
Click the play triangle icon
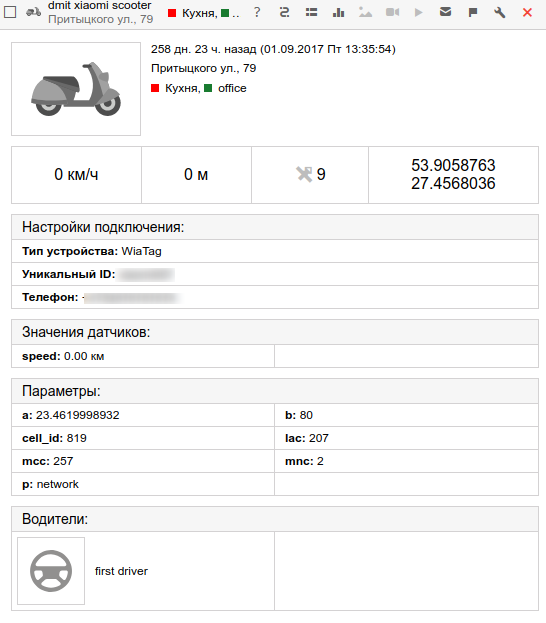tap(418, 13)
